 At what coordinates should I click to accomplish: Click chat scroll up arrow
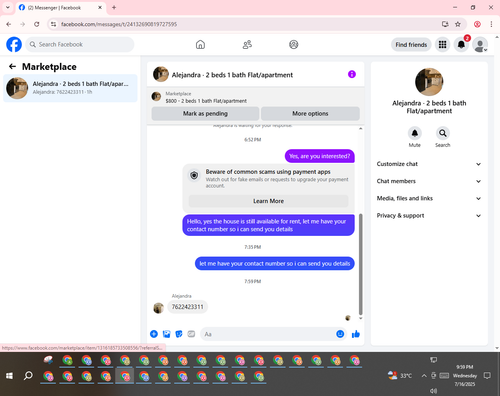(360, 129)
